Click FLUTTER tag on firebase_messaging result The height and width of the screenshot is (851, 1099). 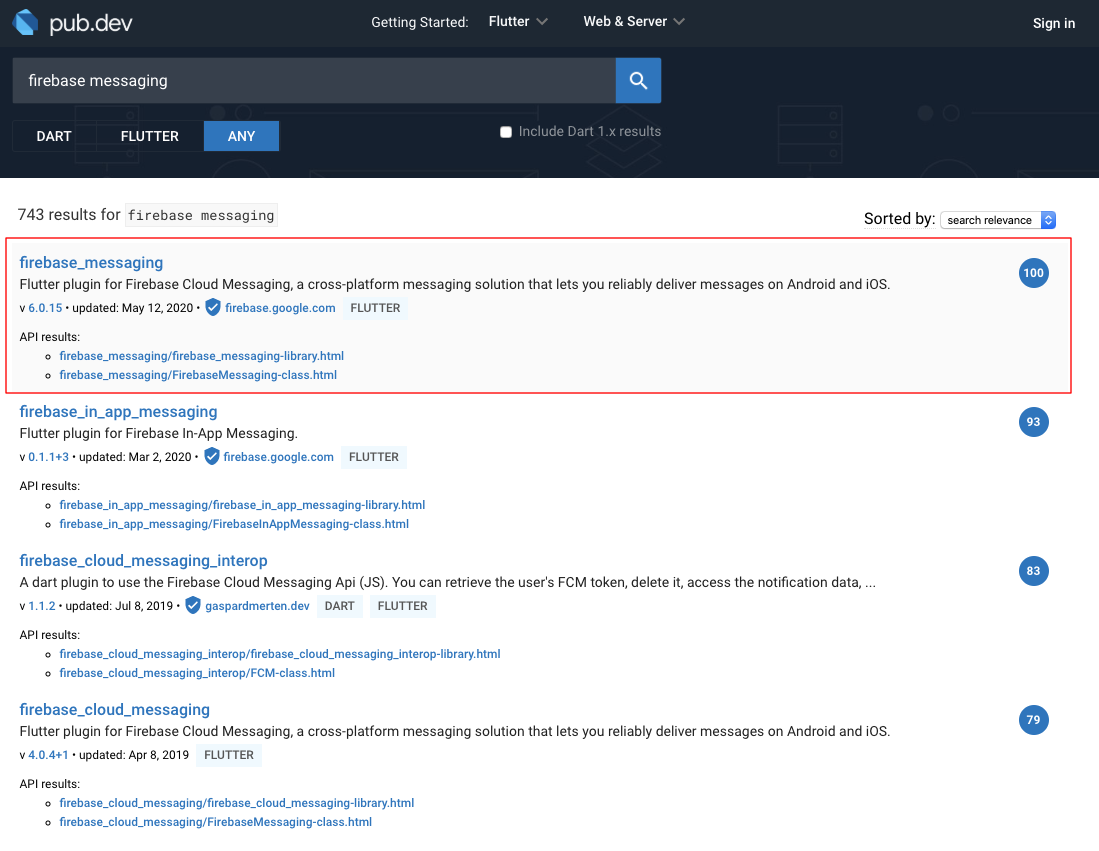click(x=375, y=308)
